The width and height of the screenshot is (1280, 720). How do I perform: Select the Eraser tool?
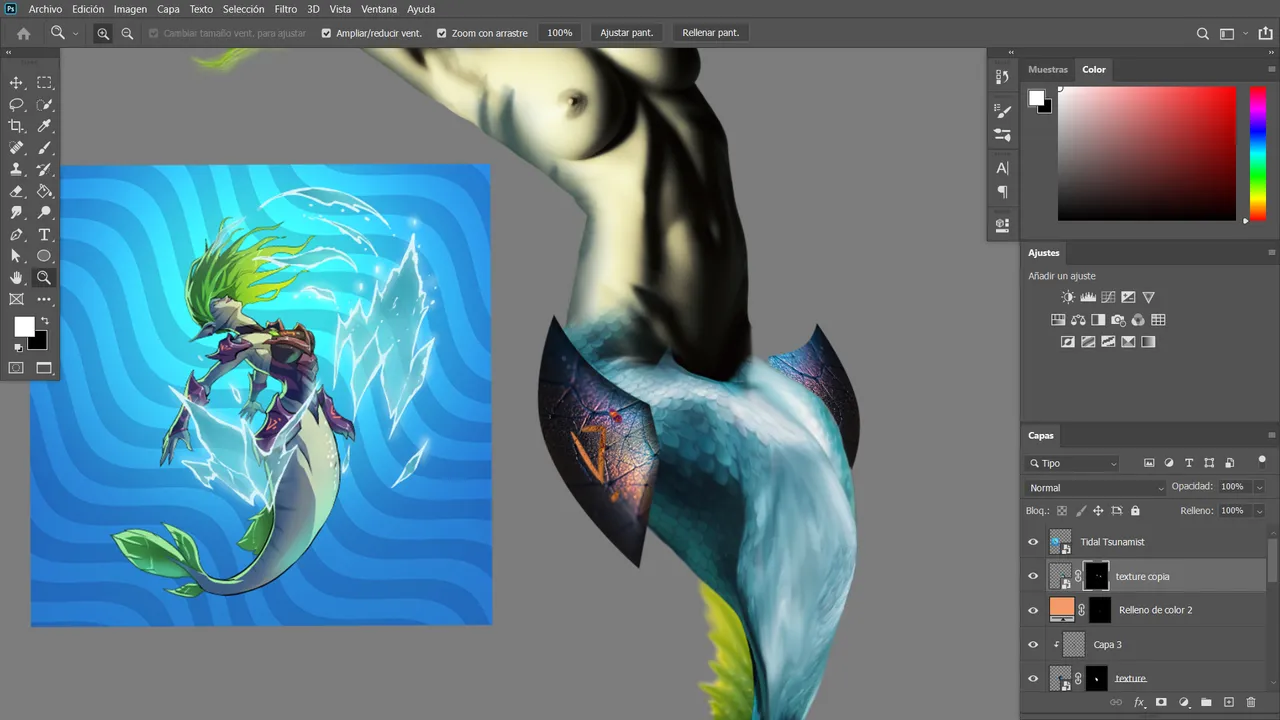[x=16, y=191]
